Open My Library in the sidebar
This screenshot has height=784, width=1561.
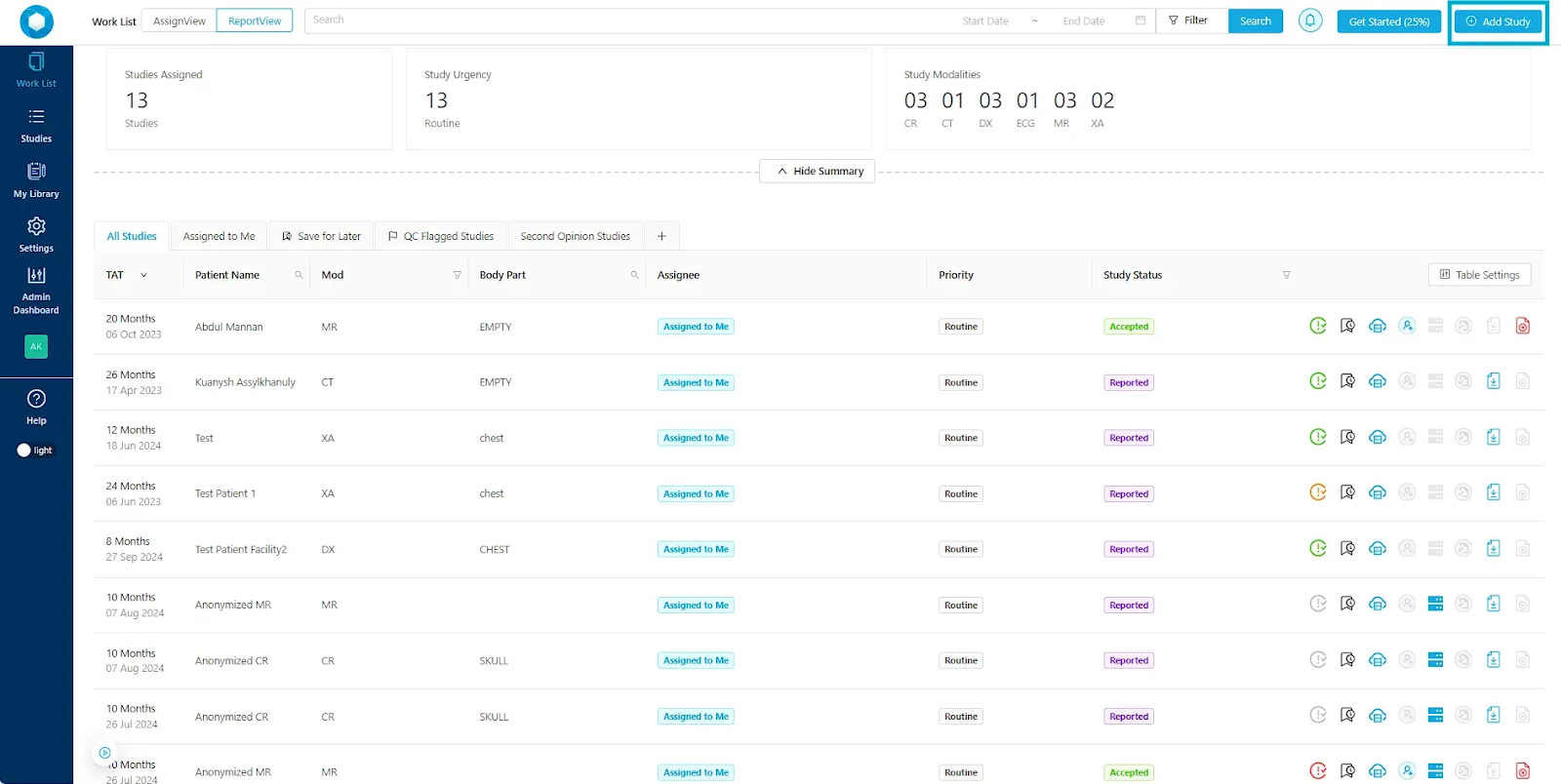click(36, 180)
